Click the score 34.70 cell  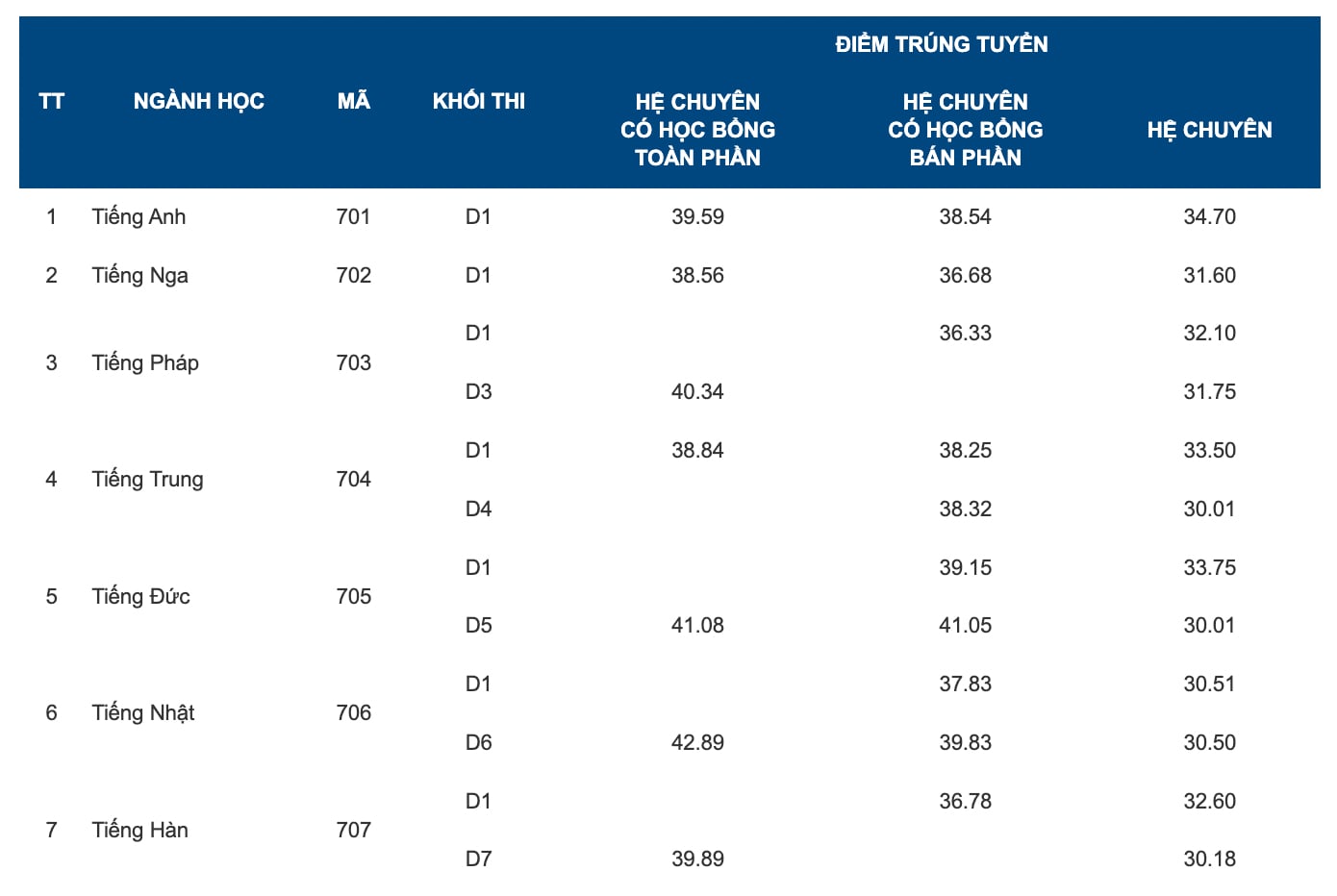1209,217
